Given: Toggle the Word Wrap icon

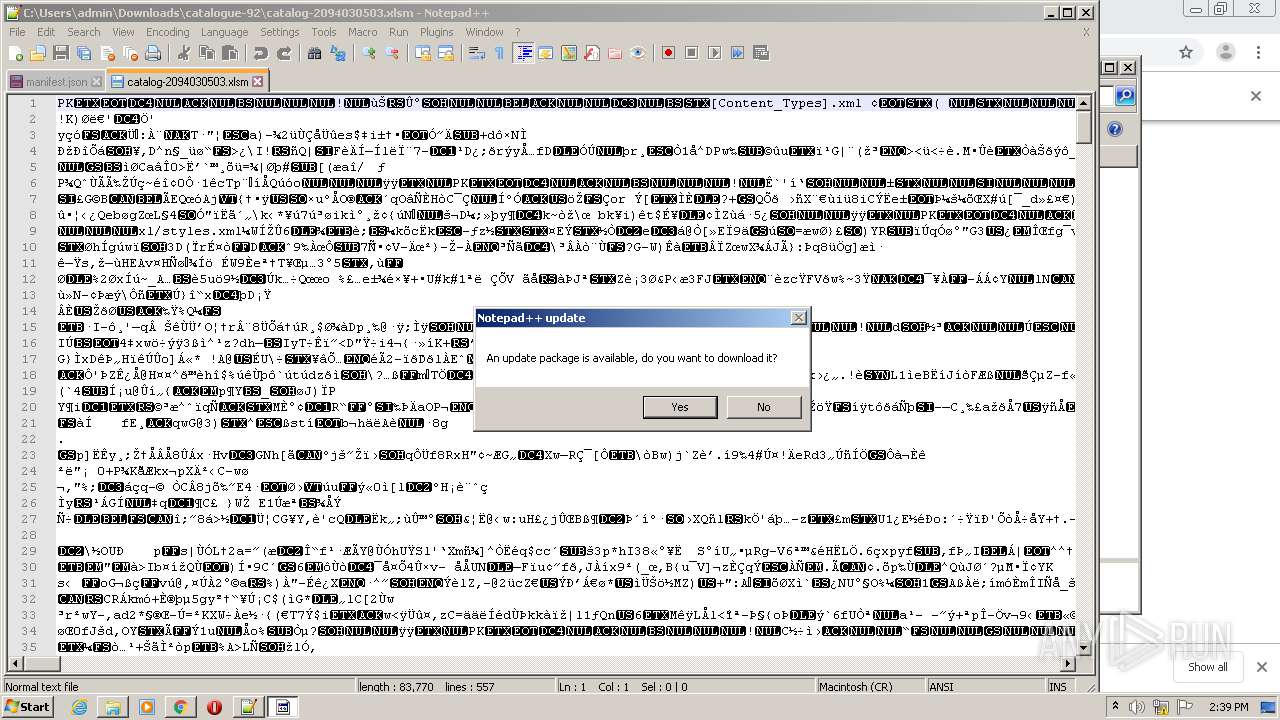Looking at the screenshot, I should pyautogui.click(x=476, y=53).
